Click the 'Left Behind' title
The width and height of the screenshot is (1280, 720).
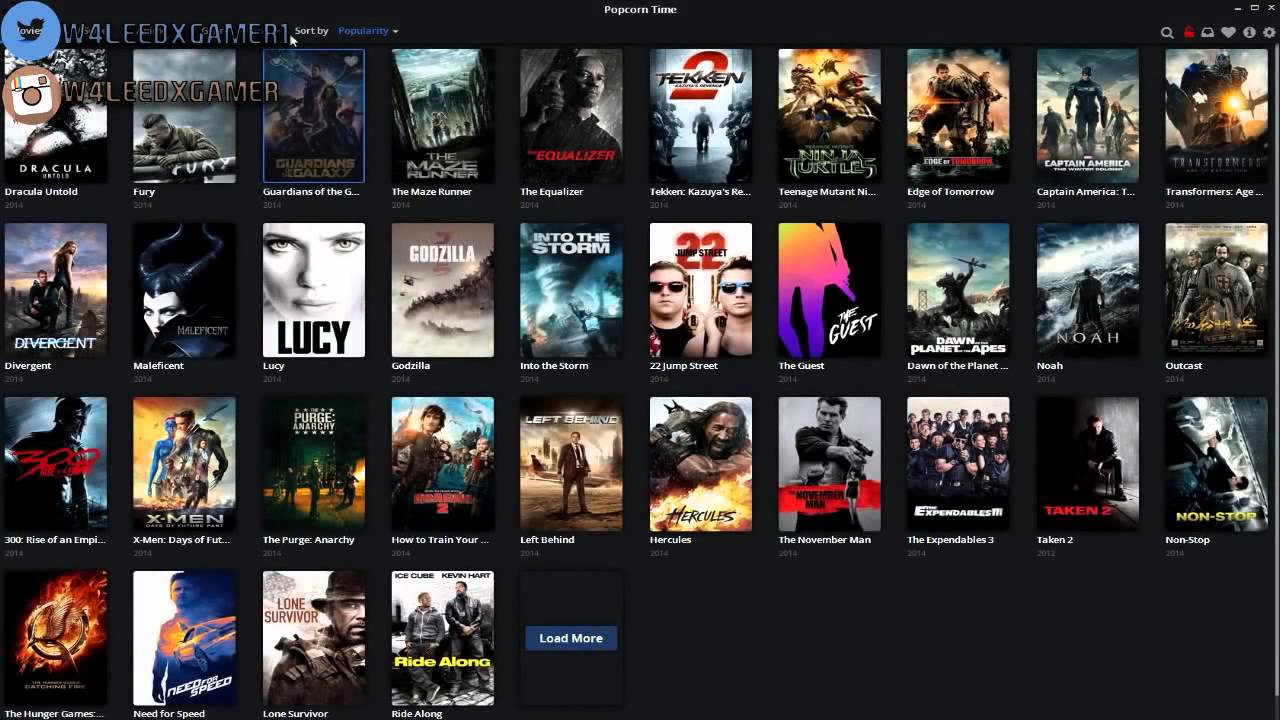click(x=547, y=539)
